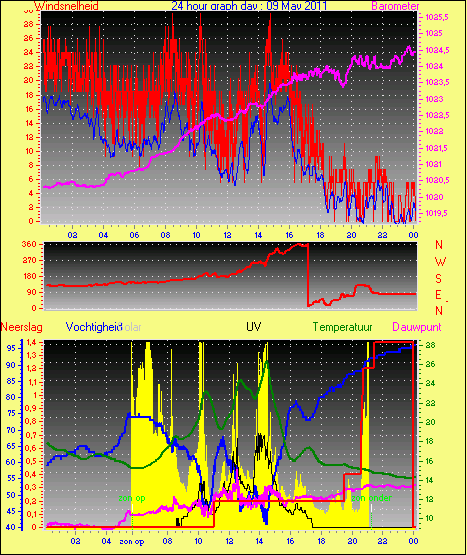Screen dimensions: 467x555
Task: Click the black UV legend label
Action: point(254,327)
